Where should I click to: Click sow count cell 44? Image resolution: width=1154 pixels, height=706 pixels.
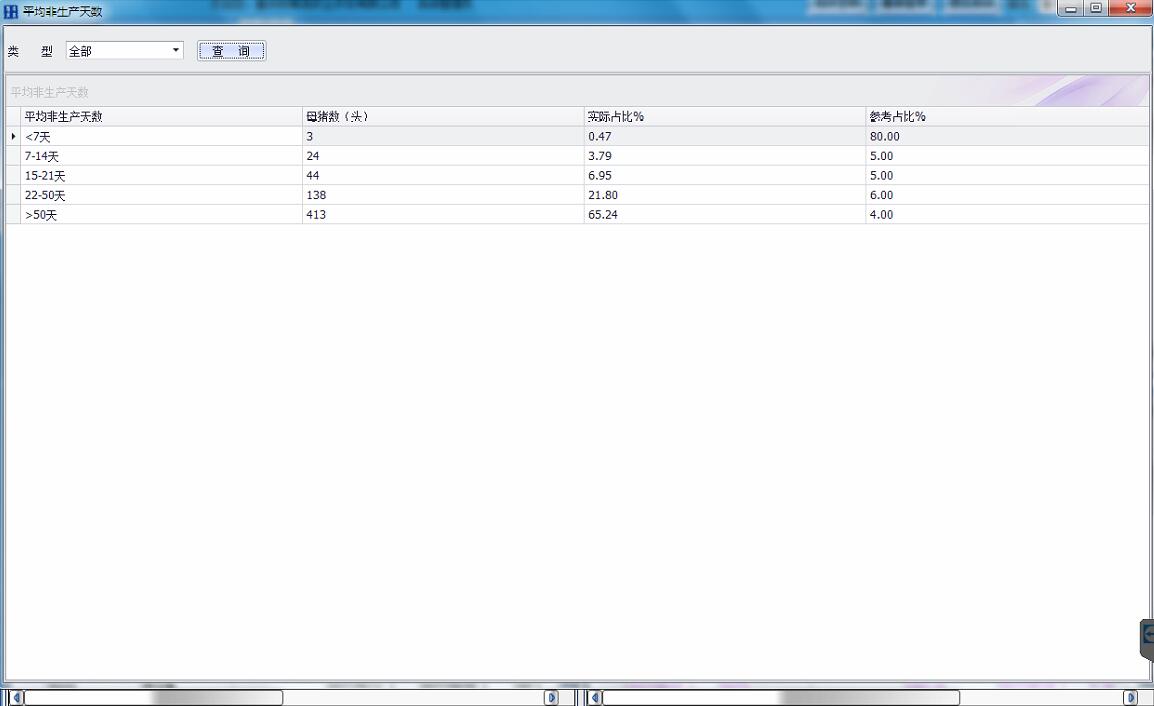point(443,175)
